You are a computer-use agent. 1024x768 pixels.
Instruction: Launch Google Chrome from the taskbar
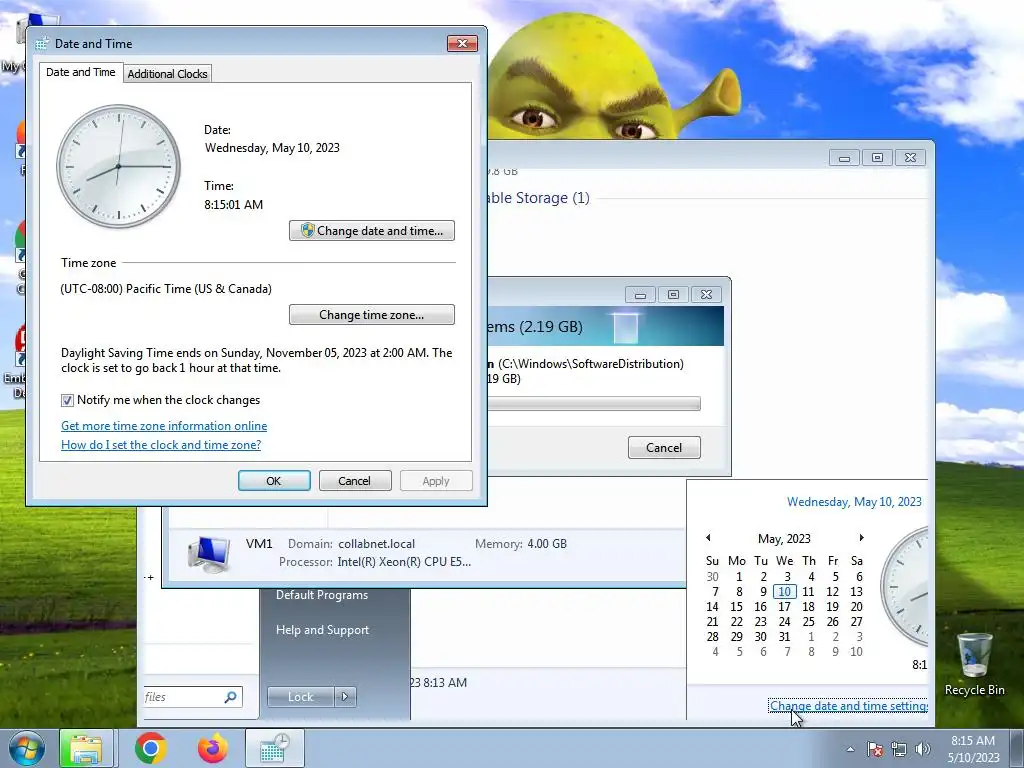(151, 748)
